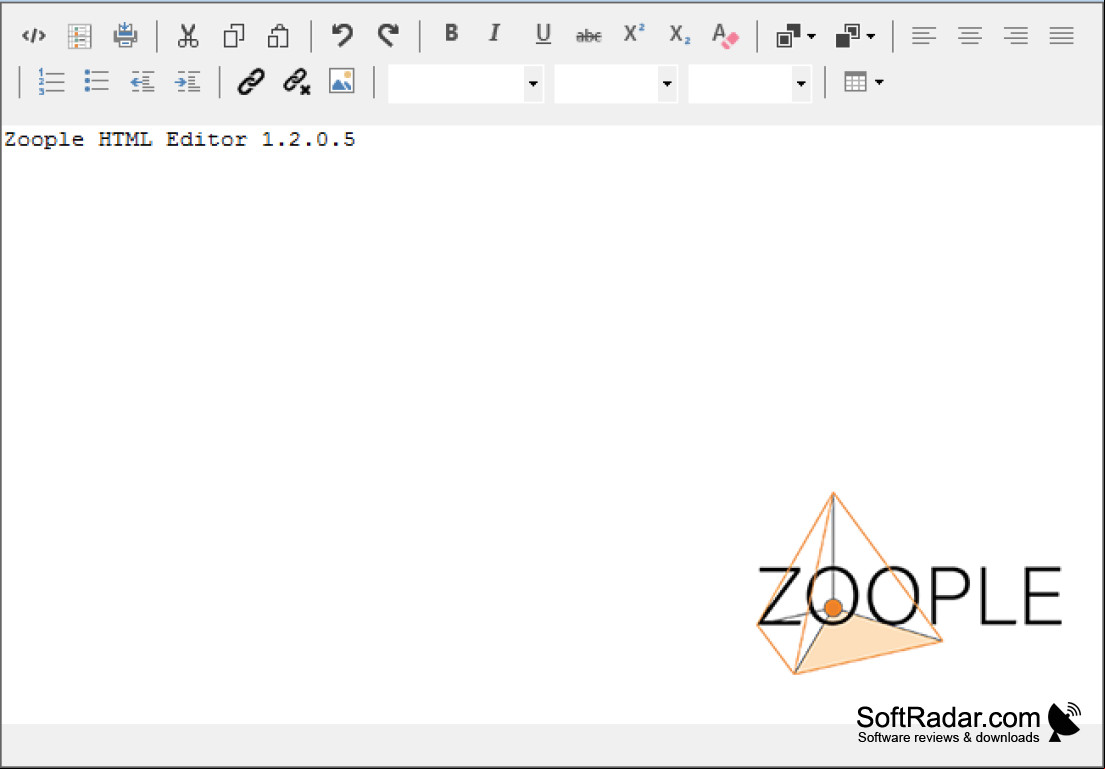The height and width of the screenshot is (769, 1105).
Task: Open the foreground color picker icon
Action: 788,36
